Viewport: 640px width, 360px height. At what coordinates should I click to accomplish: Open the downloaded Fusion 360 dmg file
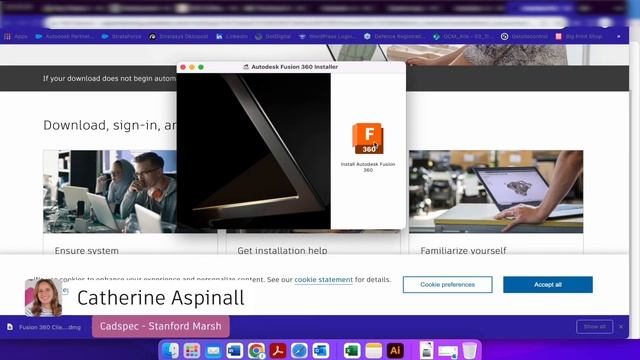(44, 327)
